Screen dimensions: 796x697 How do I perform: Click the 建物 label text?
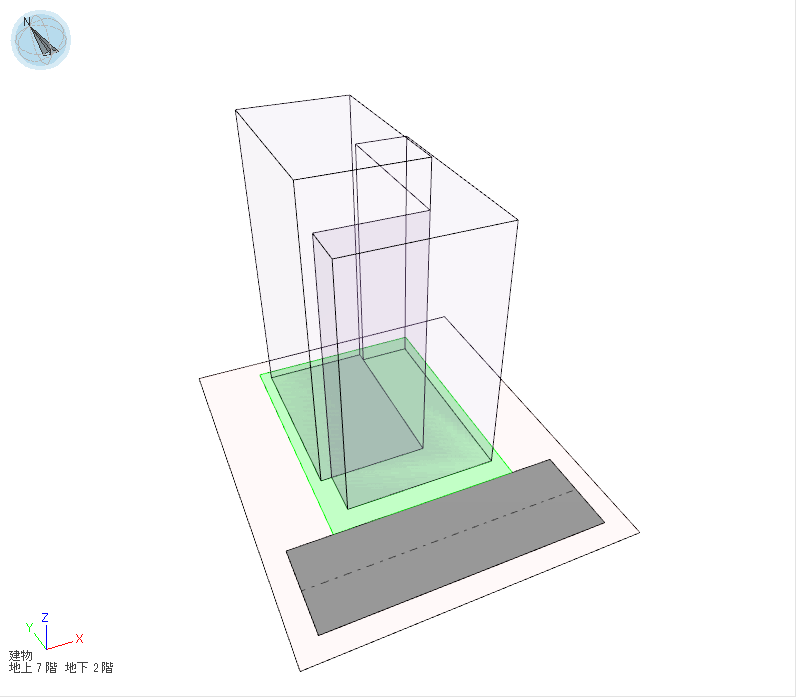21,655
